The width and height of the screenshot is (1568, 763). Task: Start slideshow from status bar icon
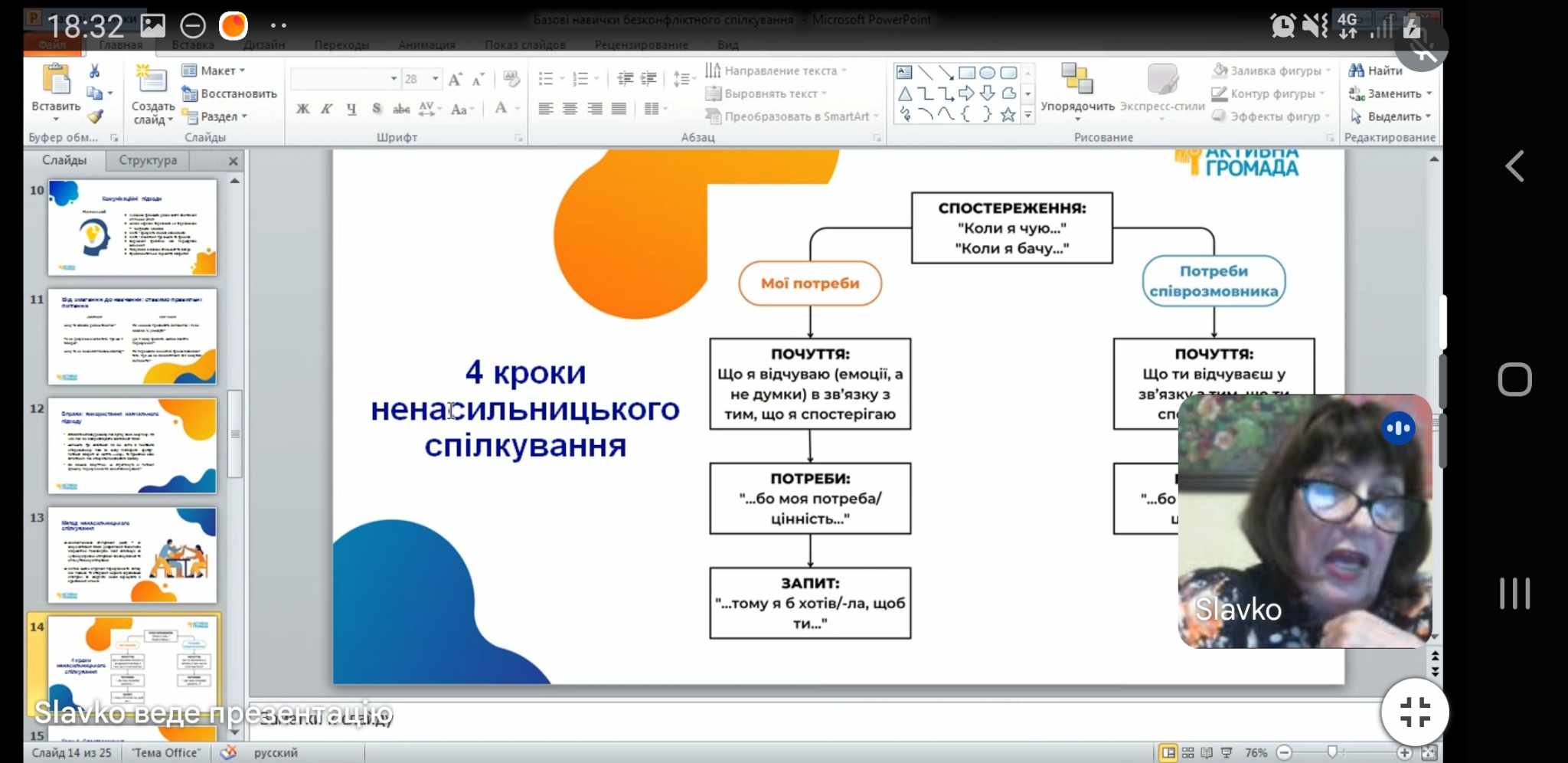(1227, 753)
